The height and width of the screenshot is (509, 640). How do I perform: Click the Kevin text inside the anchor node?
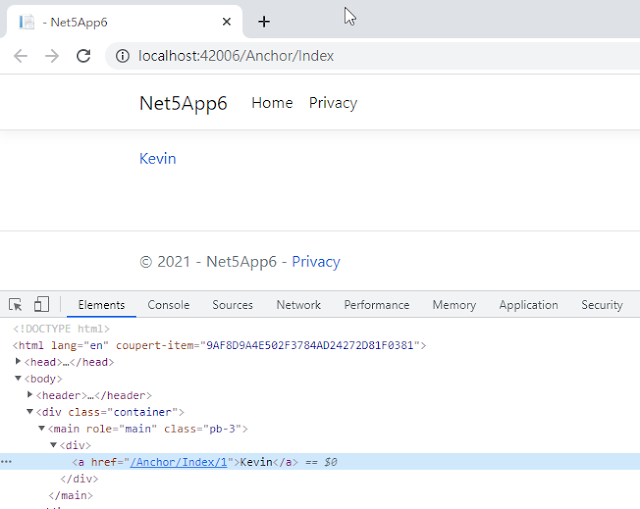(256, 462)
